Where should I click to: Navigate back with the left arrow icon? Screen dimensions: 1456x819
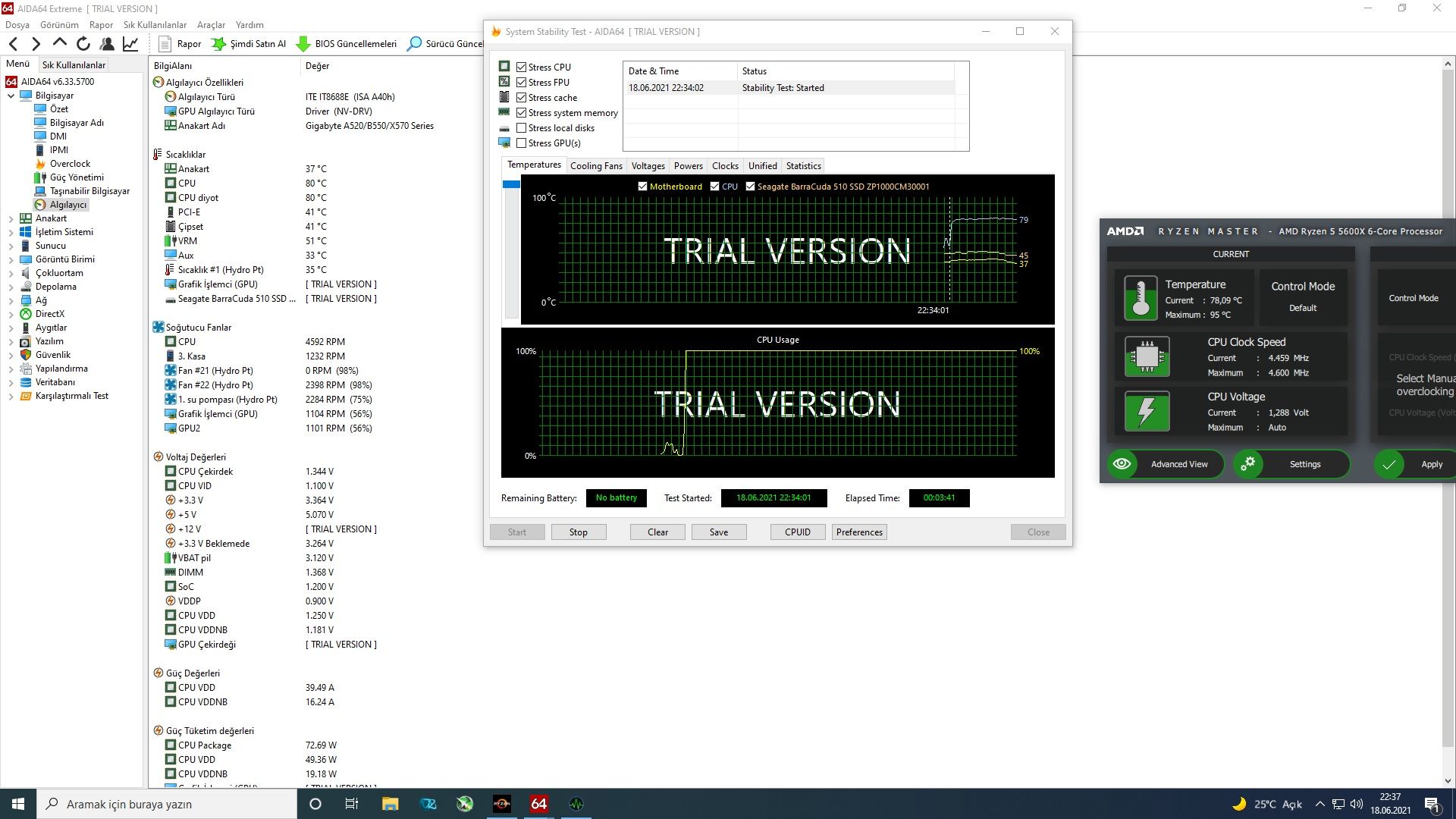point(13,44)
